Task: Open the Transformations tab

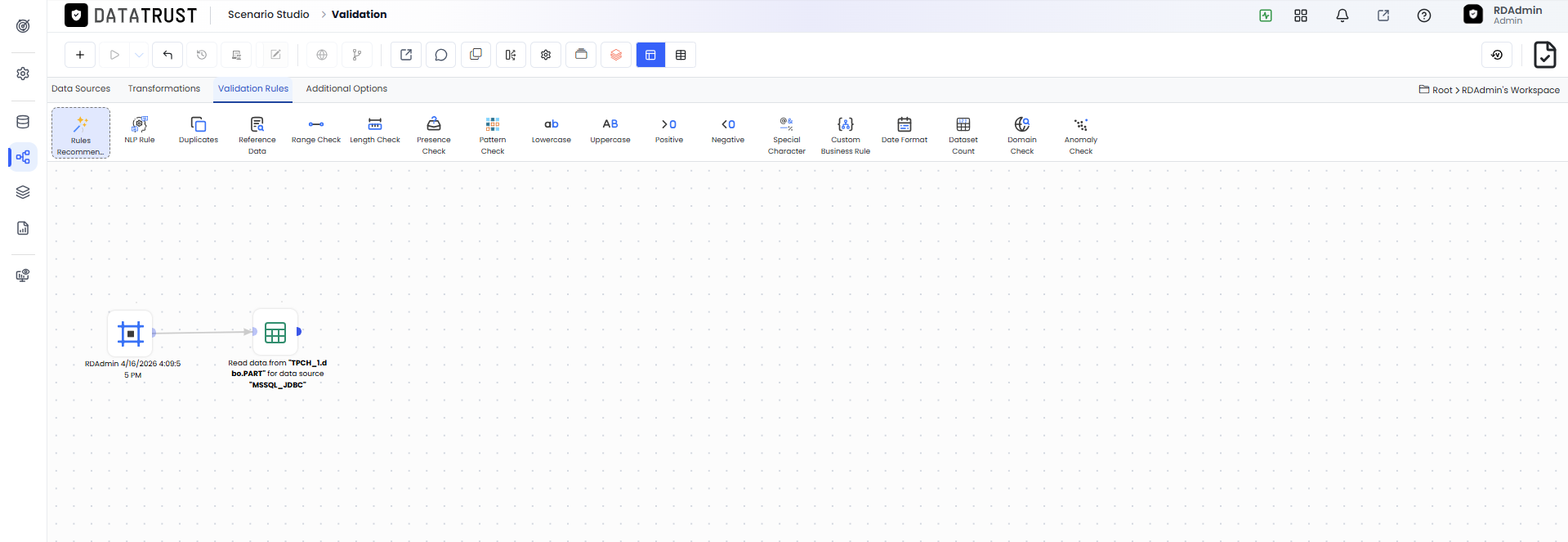Action: (164, 88)
